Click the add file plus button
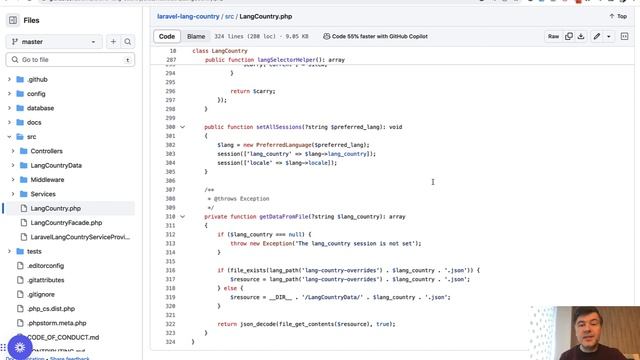 pyautogui.click(x=113, y=42)
